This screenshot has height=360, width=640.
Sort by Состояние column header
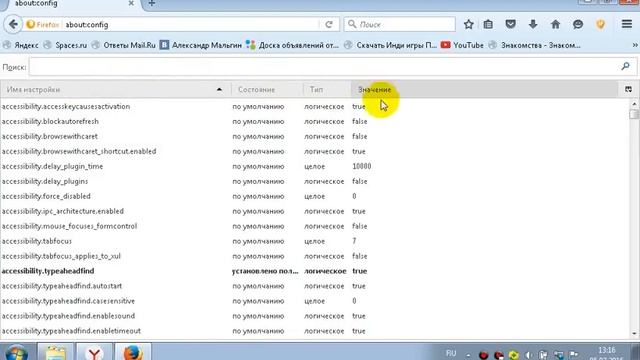pyautogui.click(x=267, y=89)
